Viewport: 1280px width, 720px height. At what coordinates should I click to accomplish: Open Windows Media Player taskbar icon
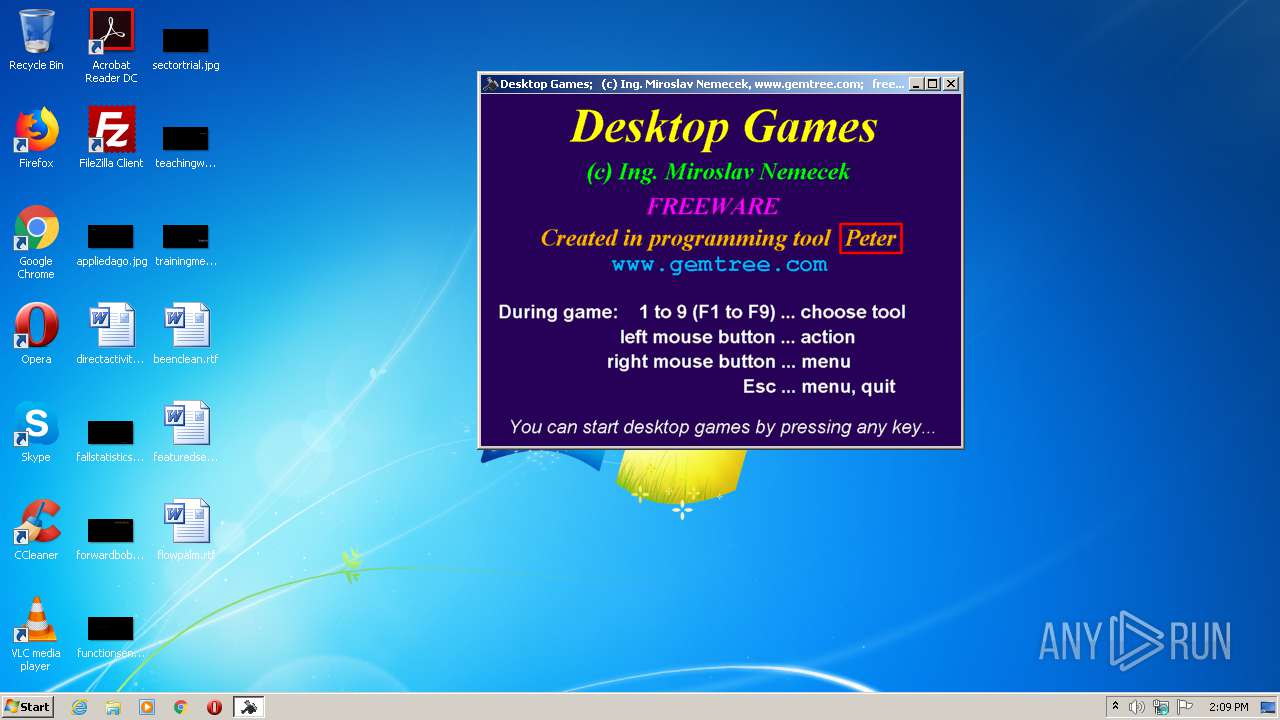pyautogui.click(x=147, y=707)
